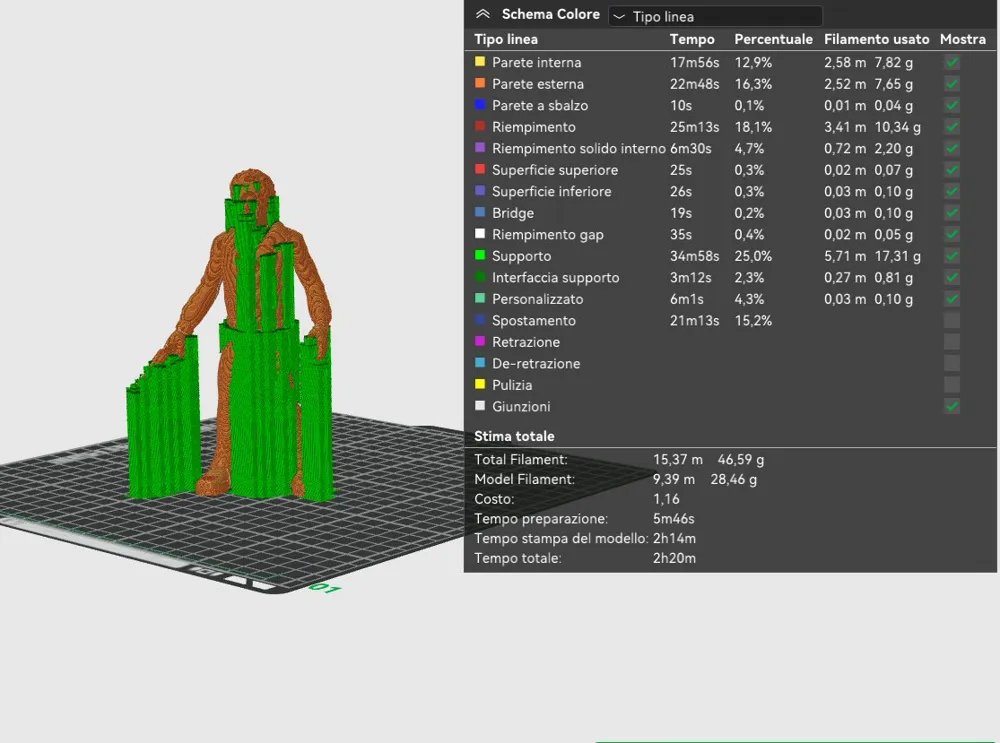Image resolution: width=1000 pixels, height=743 pixels.
Task: Click the Tempo stampa del modello value 2h14m
Action: 674,539
